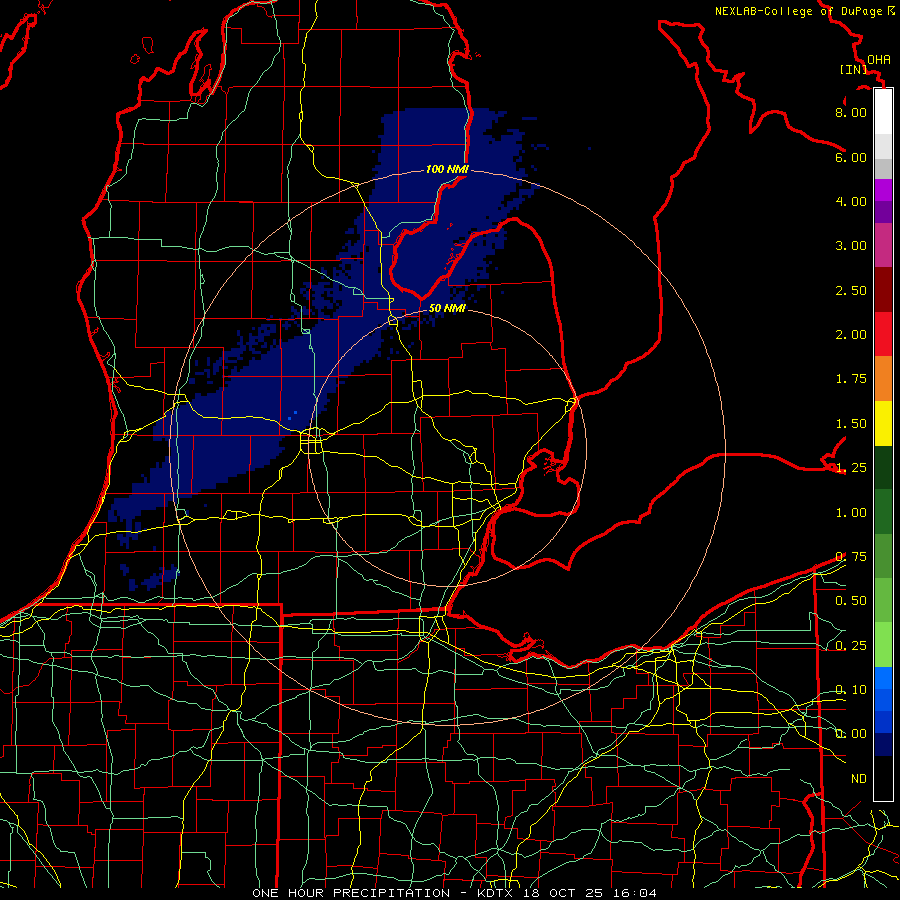Screen dimensions: 900x900
Task: Click the 3.00 legend value
Action: click(851, 246)
